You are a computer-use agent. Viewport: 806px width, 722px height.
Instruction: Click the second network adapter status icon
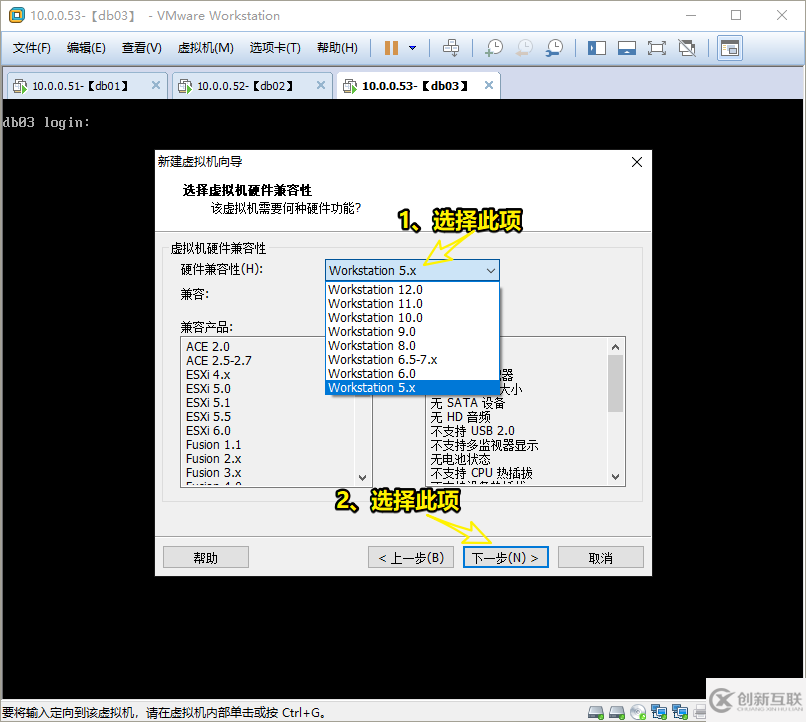click(680, 712)
